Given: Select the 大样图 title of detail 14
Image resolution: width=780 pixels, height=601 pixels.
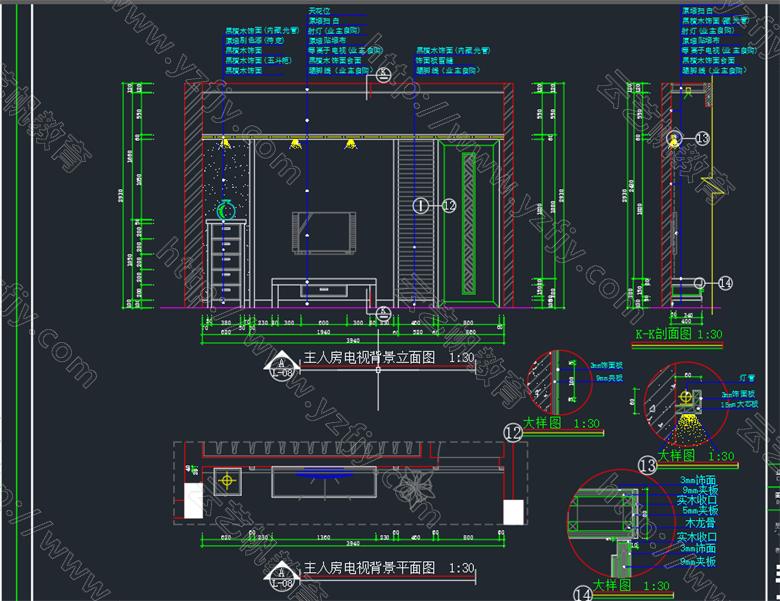Looking at the screenshot, I should point(611,585).
